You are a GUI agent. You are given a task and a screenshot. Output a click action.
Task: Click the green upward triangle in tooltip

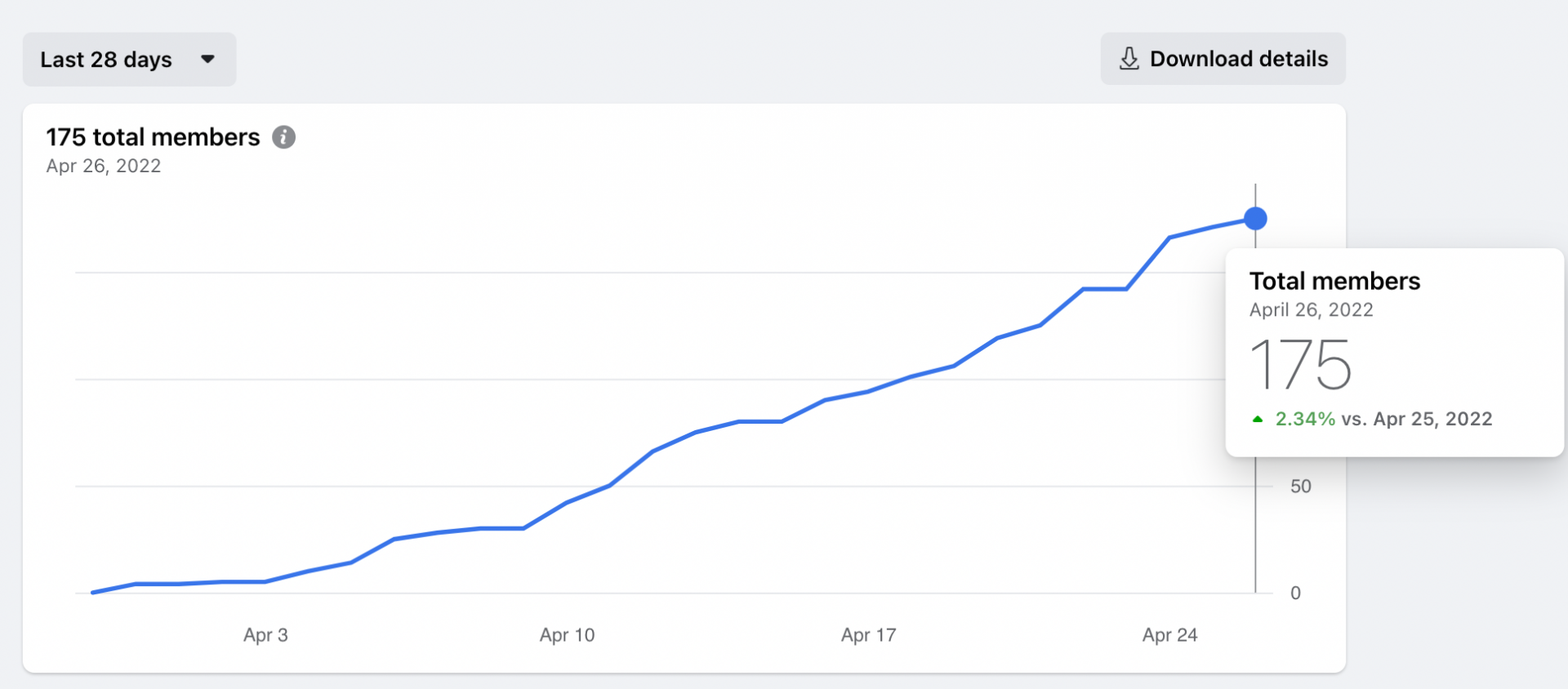tap(1258, 420)
